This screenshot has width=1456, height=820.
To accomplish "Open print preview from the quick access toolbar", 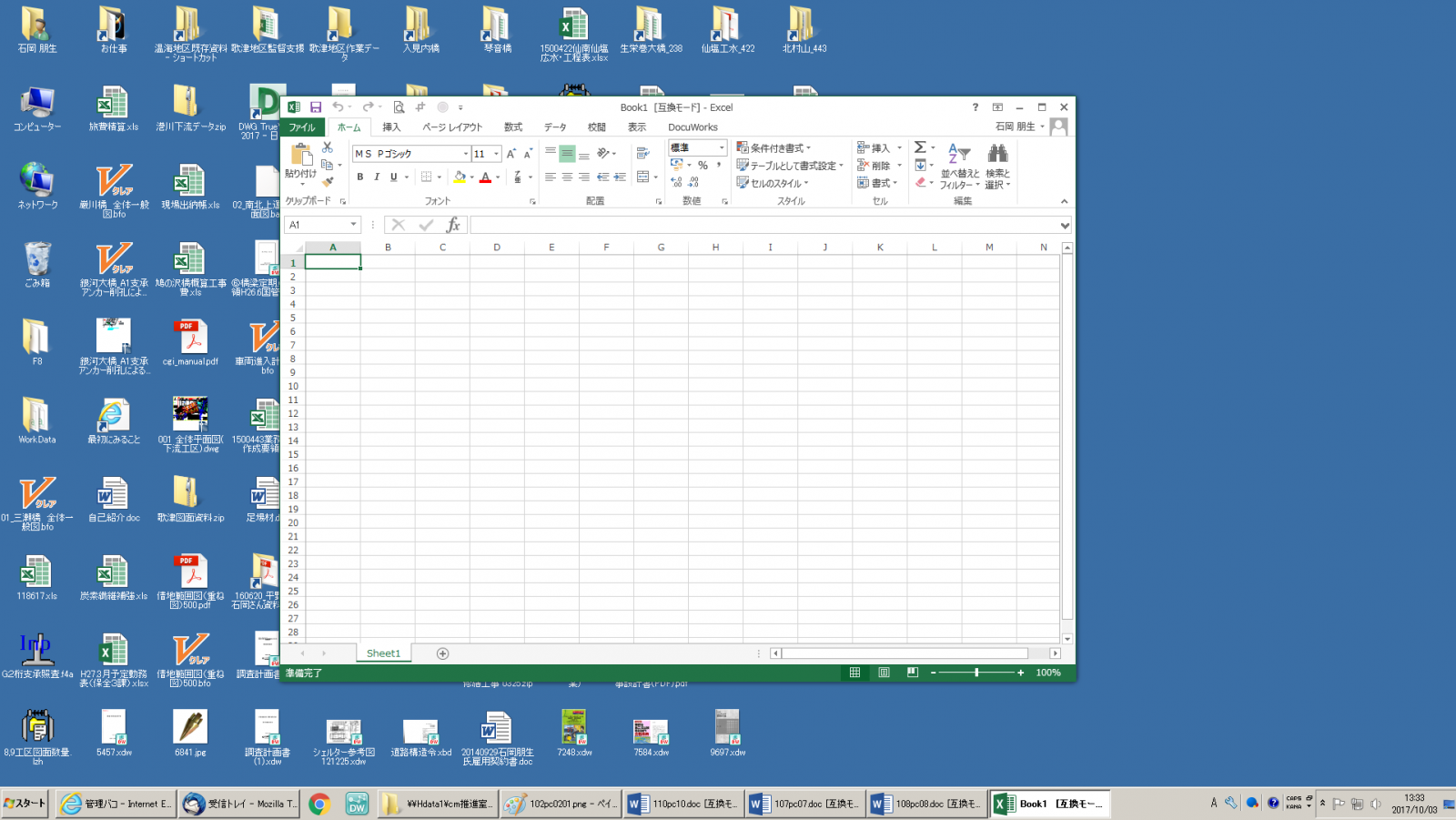I will [399, 107].
